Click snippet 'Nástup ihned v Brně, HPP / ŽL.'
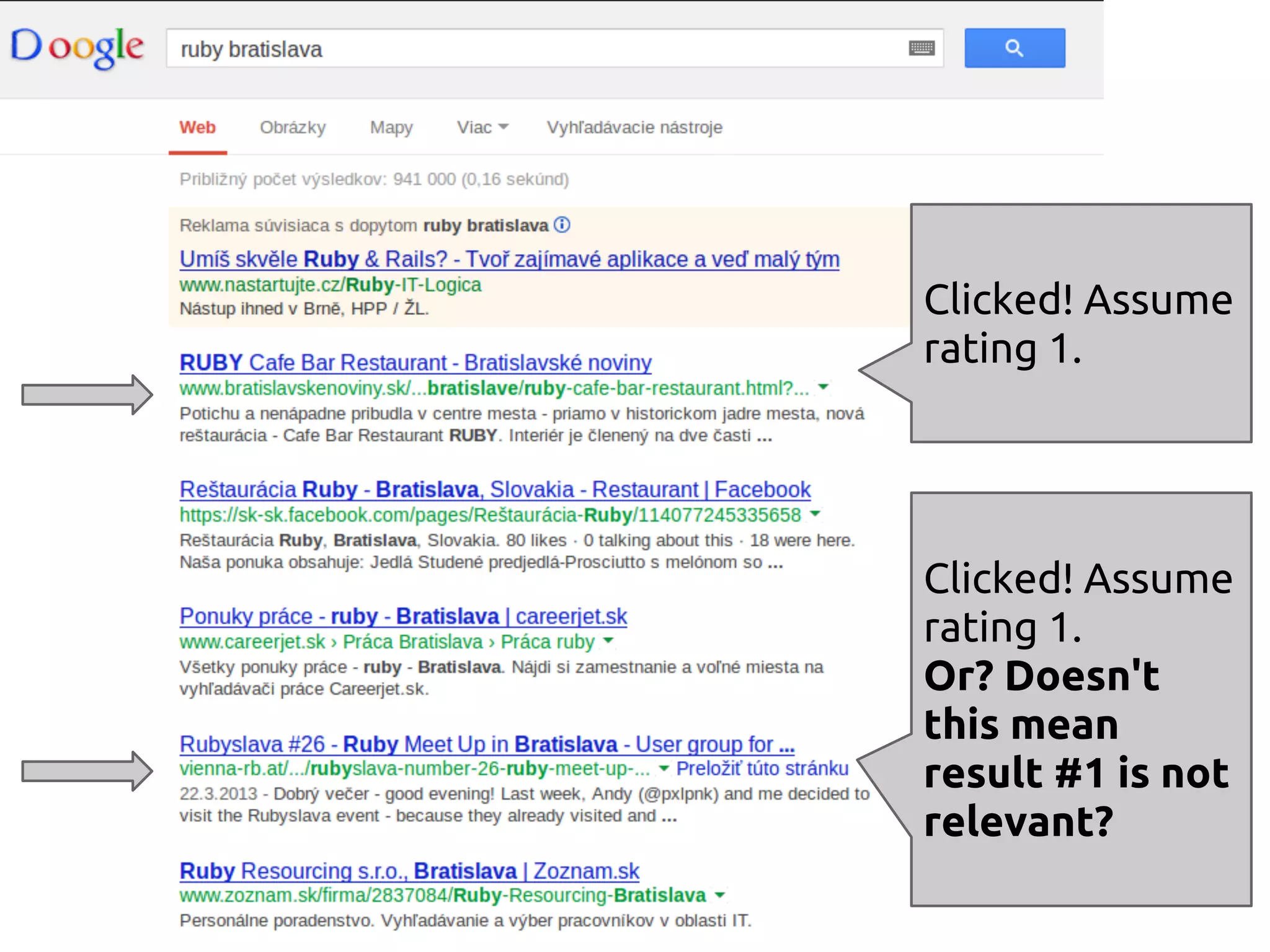1270x952 pixels. [304, 308]
